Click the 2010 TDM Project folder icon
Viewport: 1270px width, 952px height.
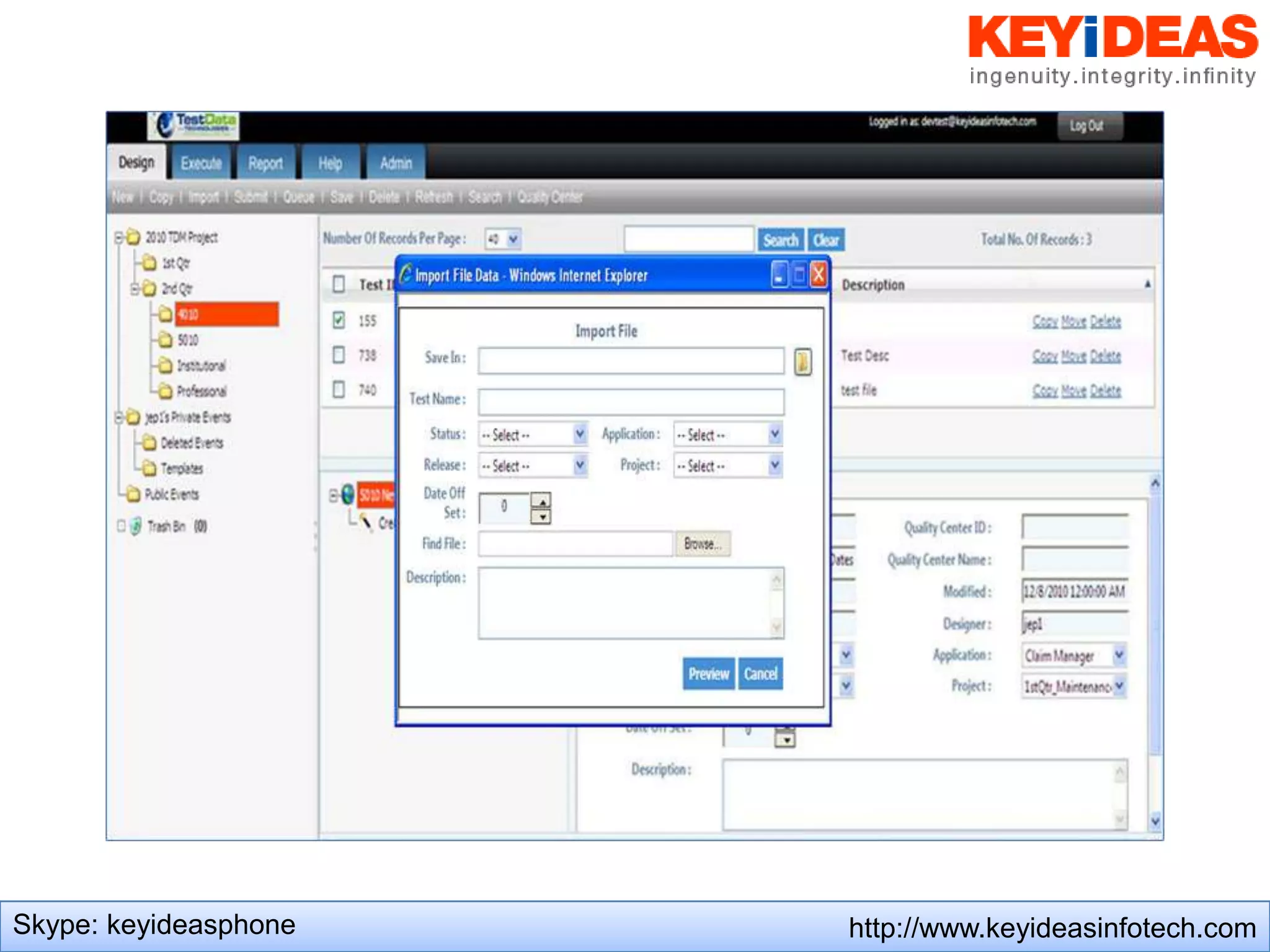click(x=133, y=237)
